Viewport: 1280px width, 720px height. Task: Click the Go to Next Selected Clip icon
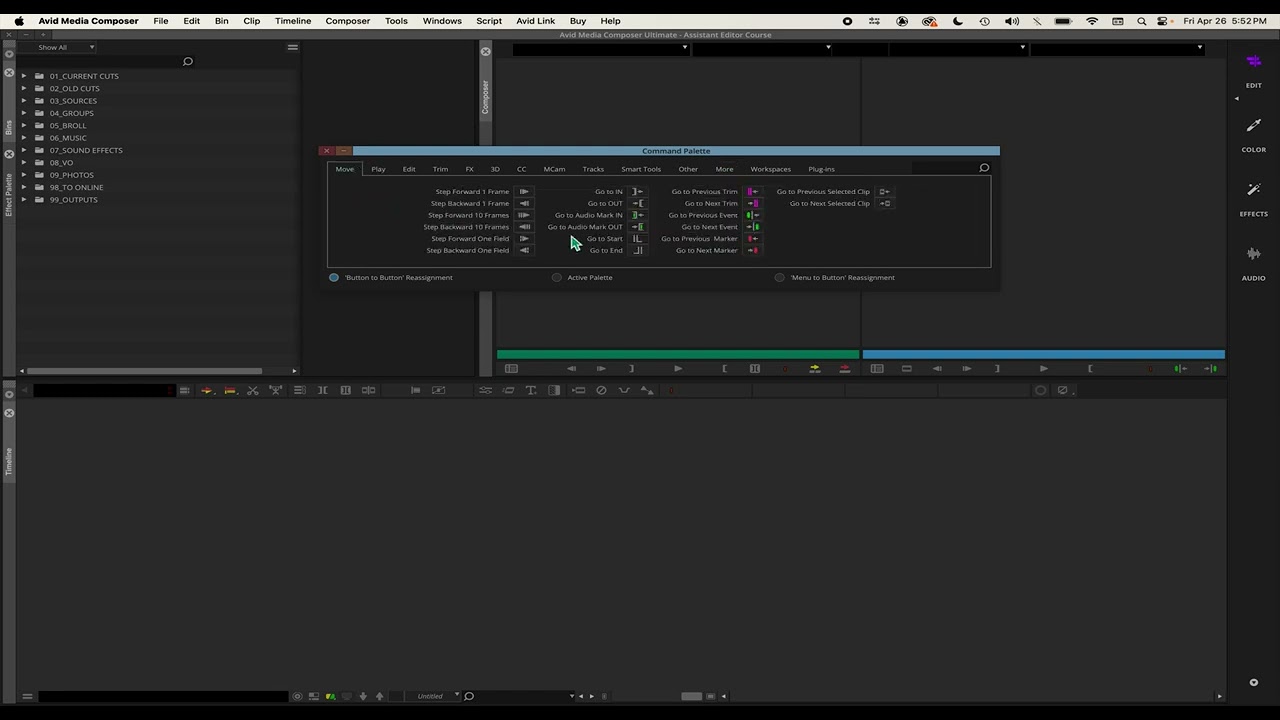884,203
